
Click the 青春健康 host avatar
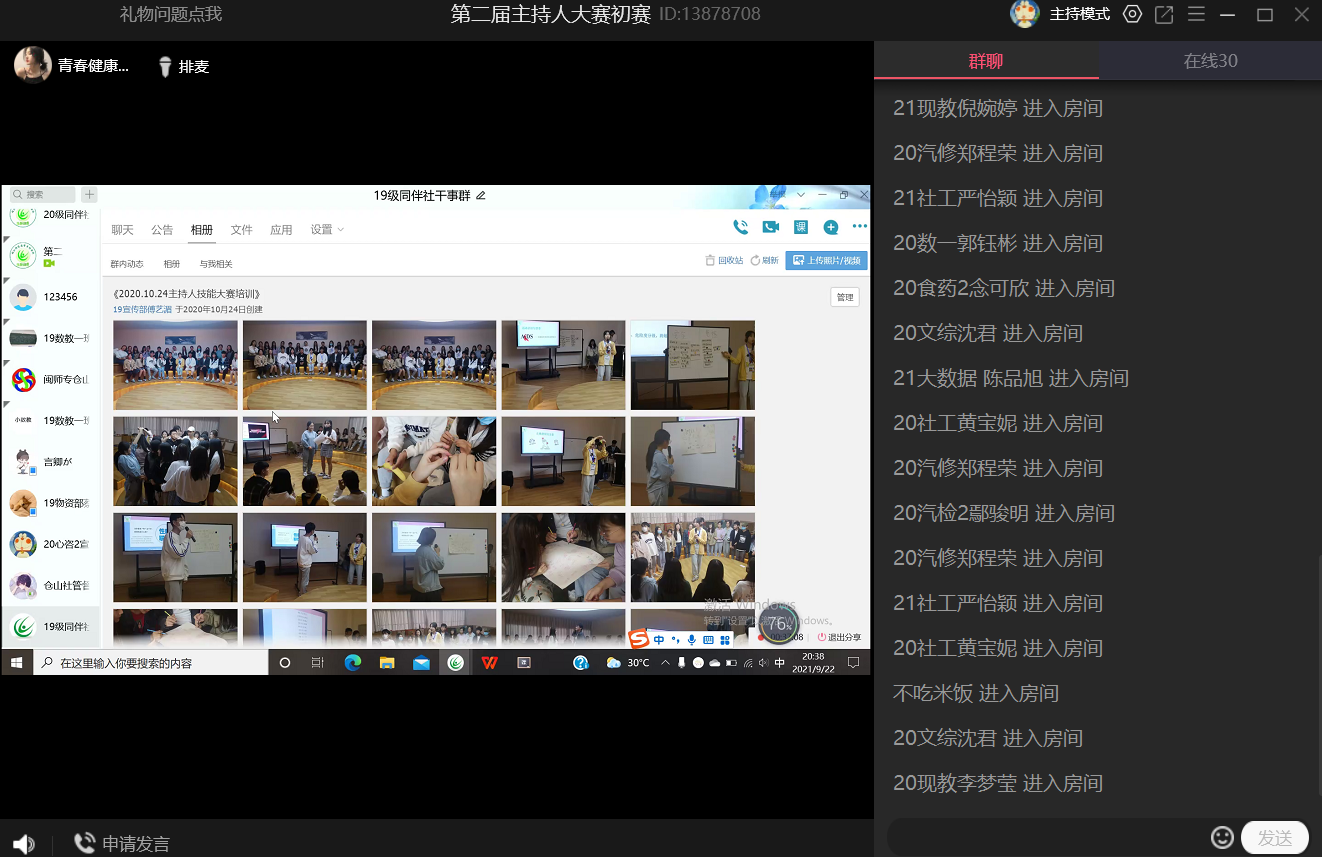(x=33, y=66)
